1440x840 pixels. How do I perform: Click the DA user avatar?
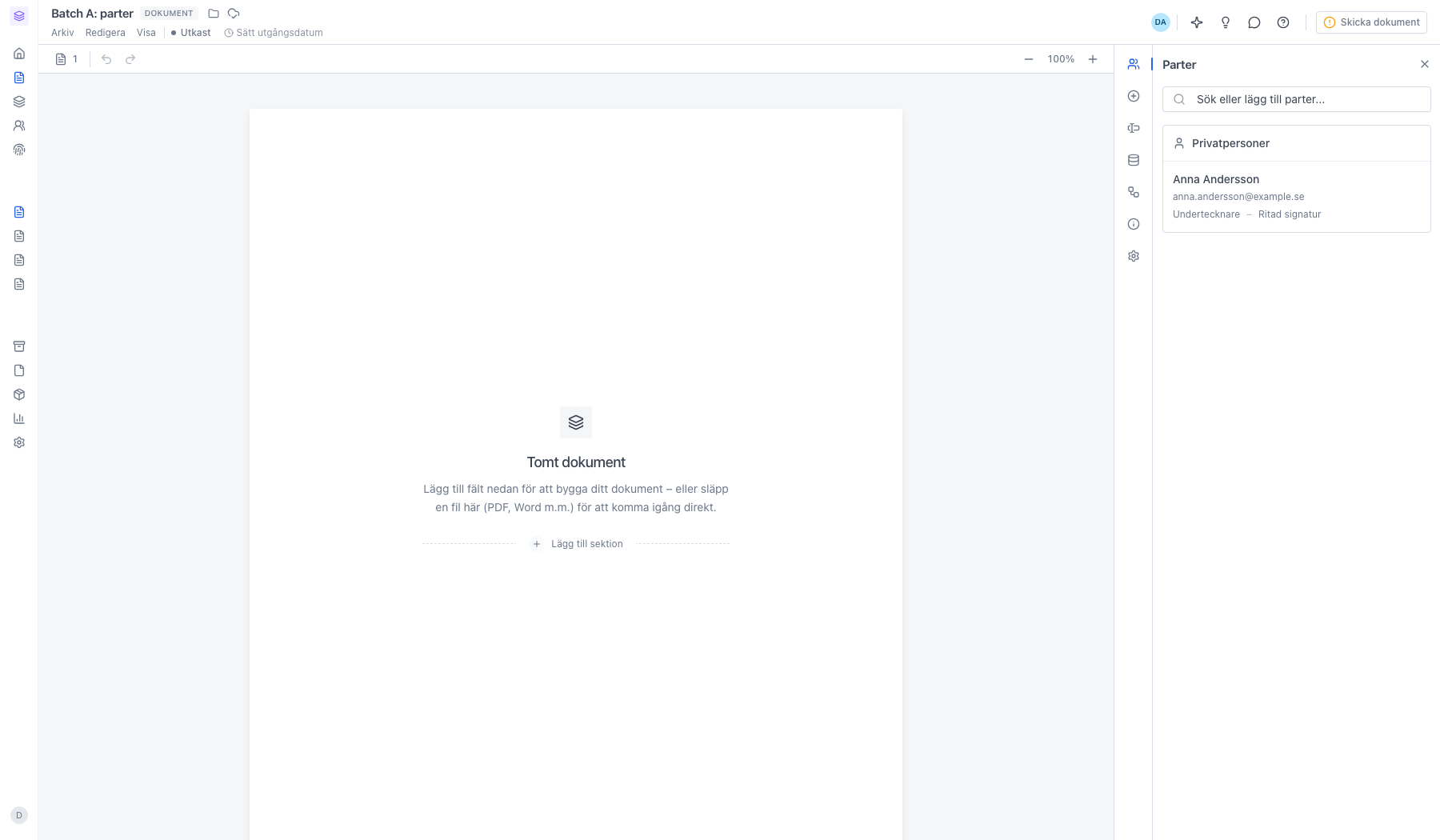1161,22
